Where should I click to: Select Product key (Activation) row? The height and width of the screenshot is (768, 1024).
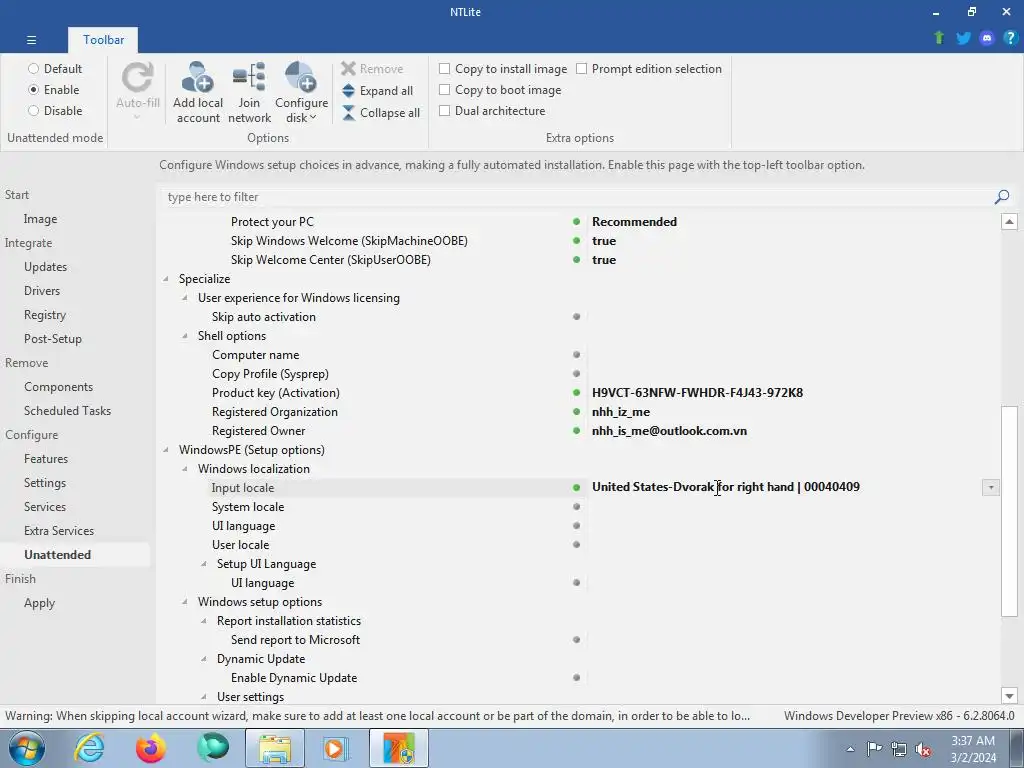(276, 392)
